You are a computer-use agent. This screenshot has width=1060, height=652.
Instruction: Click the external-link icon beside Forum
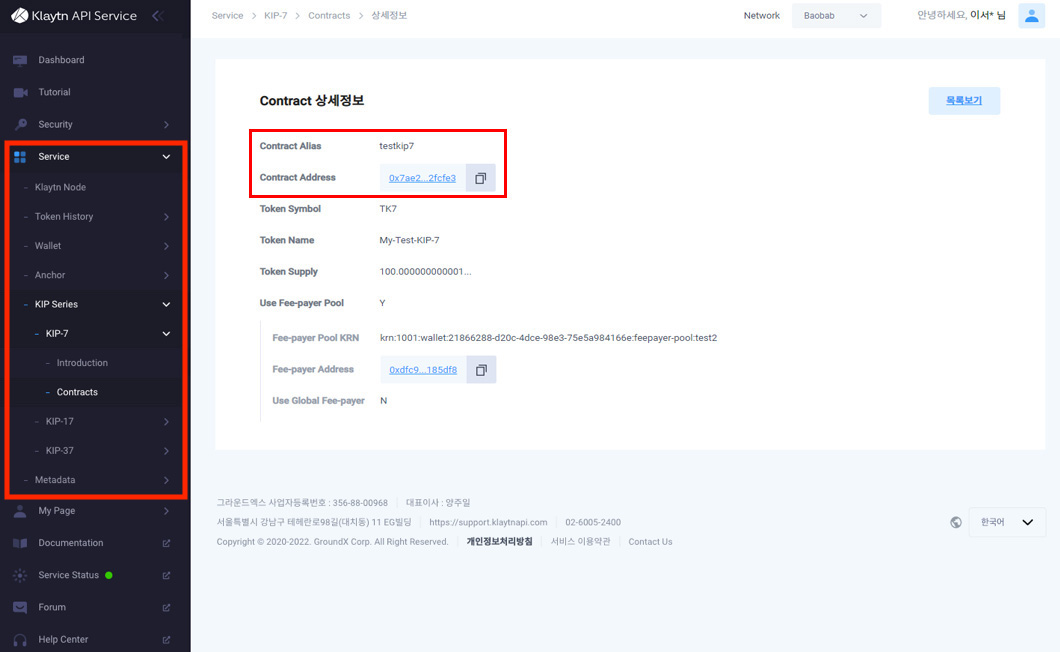[166, 607]
